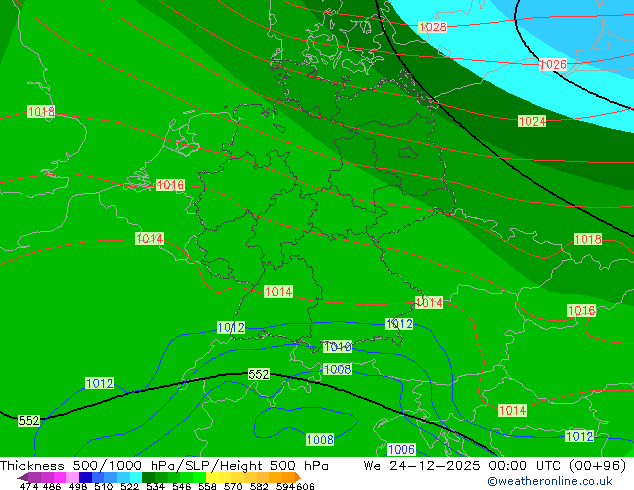Click the 1008 label over northern Italy low
The width and height of the screenshot is (634, 490).
pyautogui.click(x=320, y=439)
